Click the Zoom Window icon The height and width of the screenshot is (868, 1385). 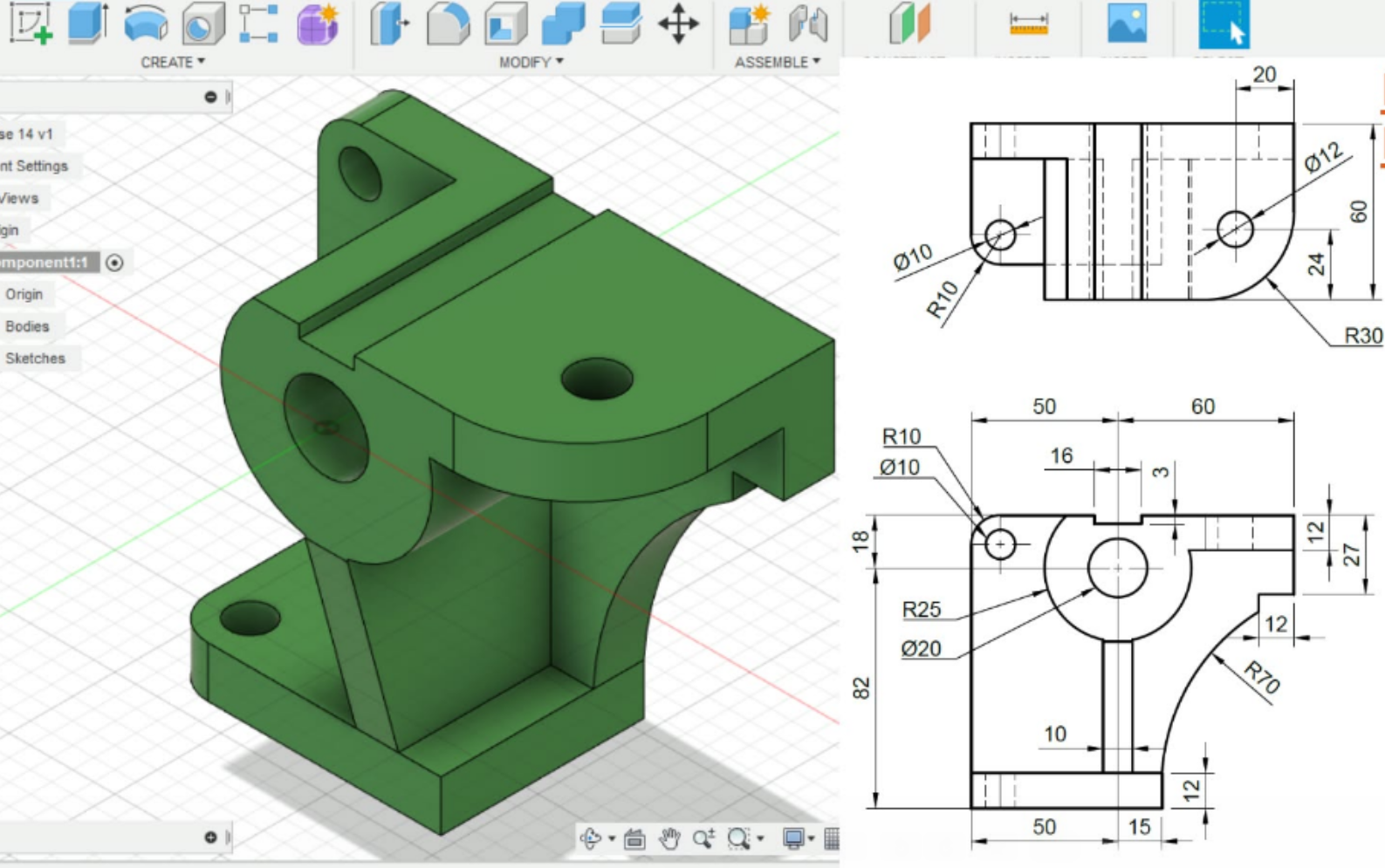(738, 839)
